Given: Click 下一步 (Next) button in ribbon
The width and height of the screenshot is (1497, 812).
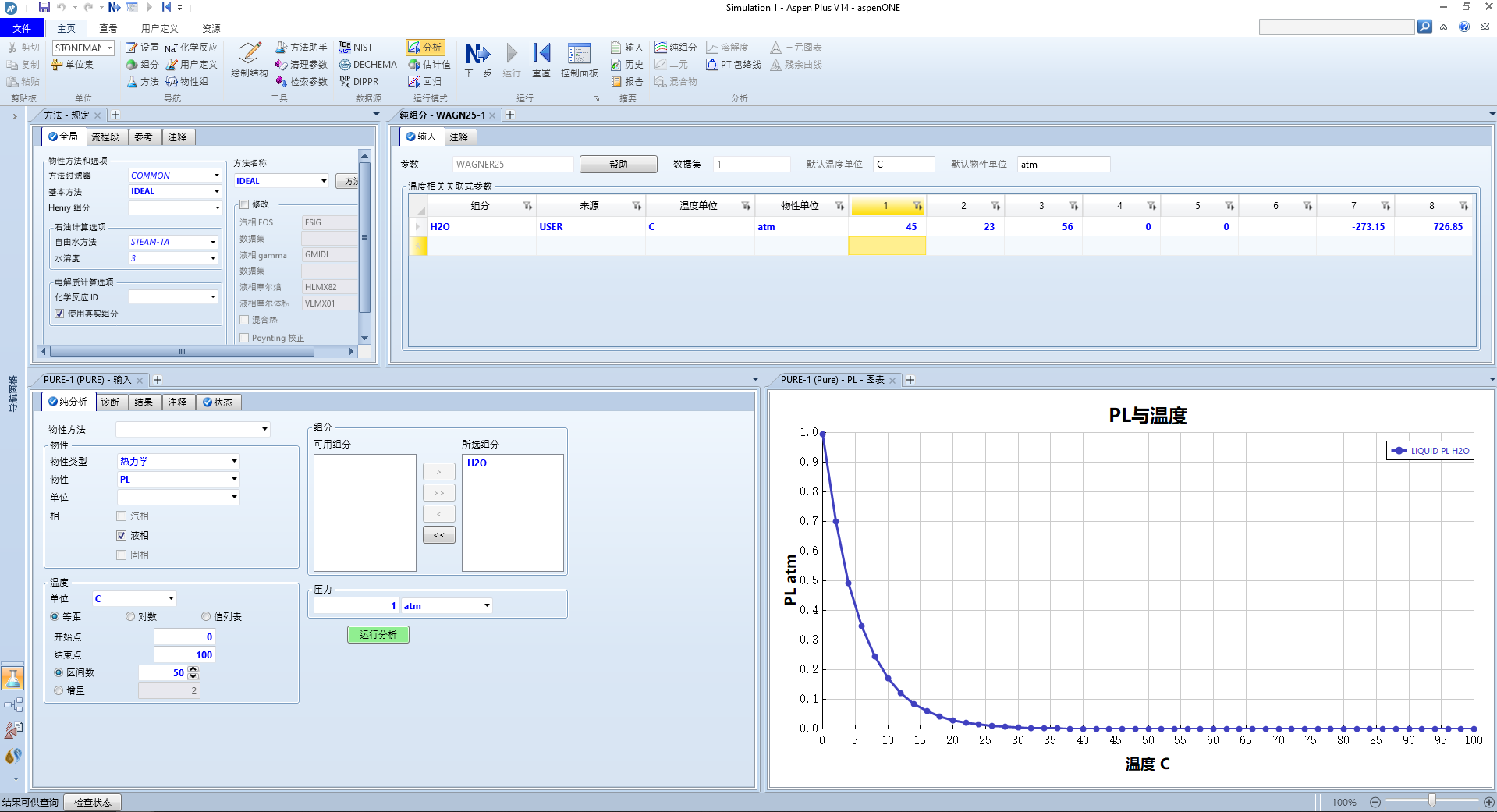Looking at the screenshot, I should pos(478,61).
